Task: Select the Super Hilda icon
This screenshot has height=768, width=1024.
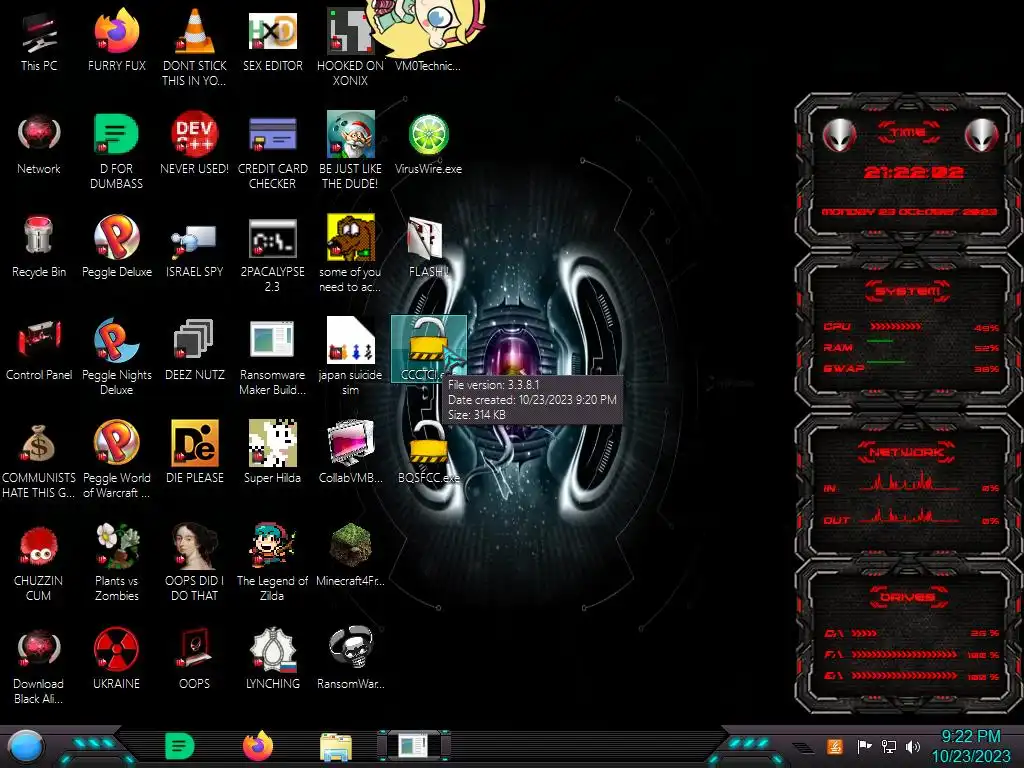Action: [272, 452]
